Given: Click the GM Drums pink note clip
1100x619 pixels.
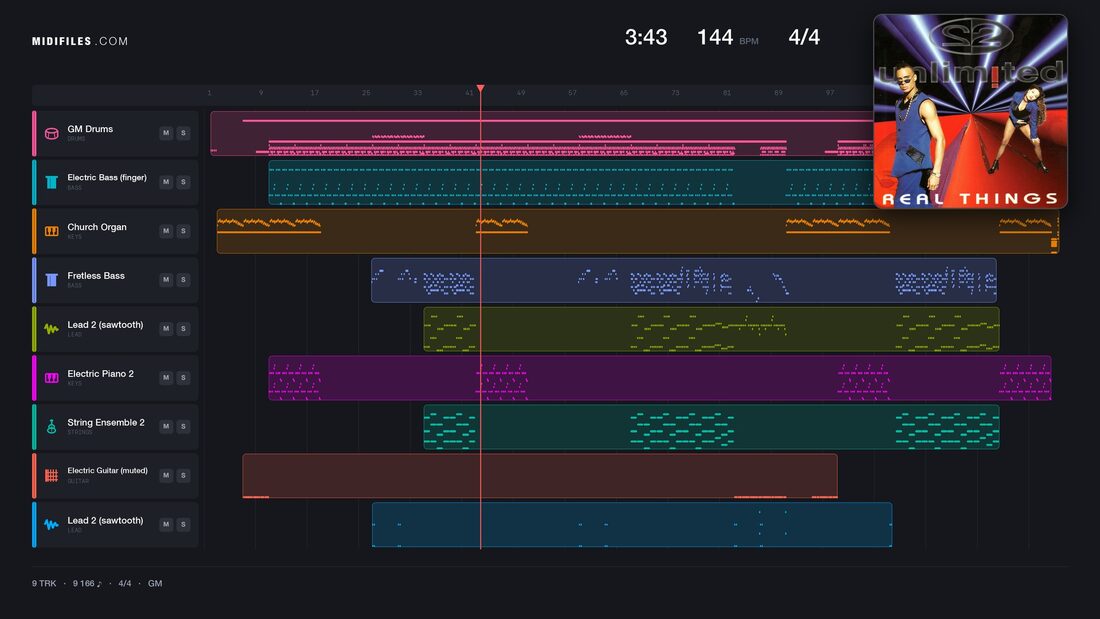Looking at the screenshot, I should [x=542, y=133].
